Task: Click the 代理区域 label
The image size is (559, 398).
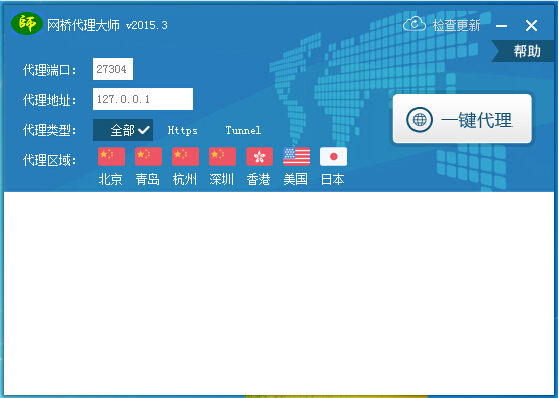Action: (x=49, y=160)
